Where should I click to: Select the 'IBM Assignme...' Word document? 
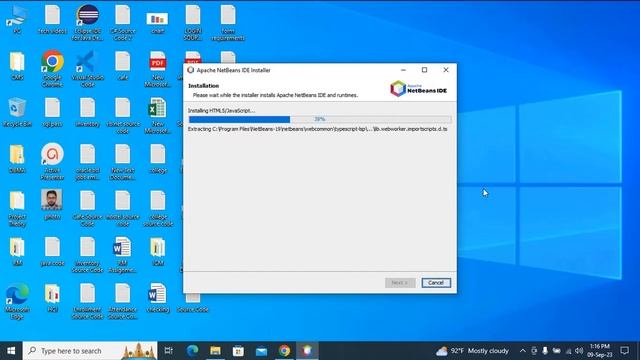pos(122,255)
